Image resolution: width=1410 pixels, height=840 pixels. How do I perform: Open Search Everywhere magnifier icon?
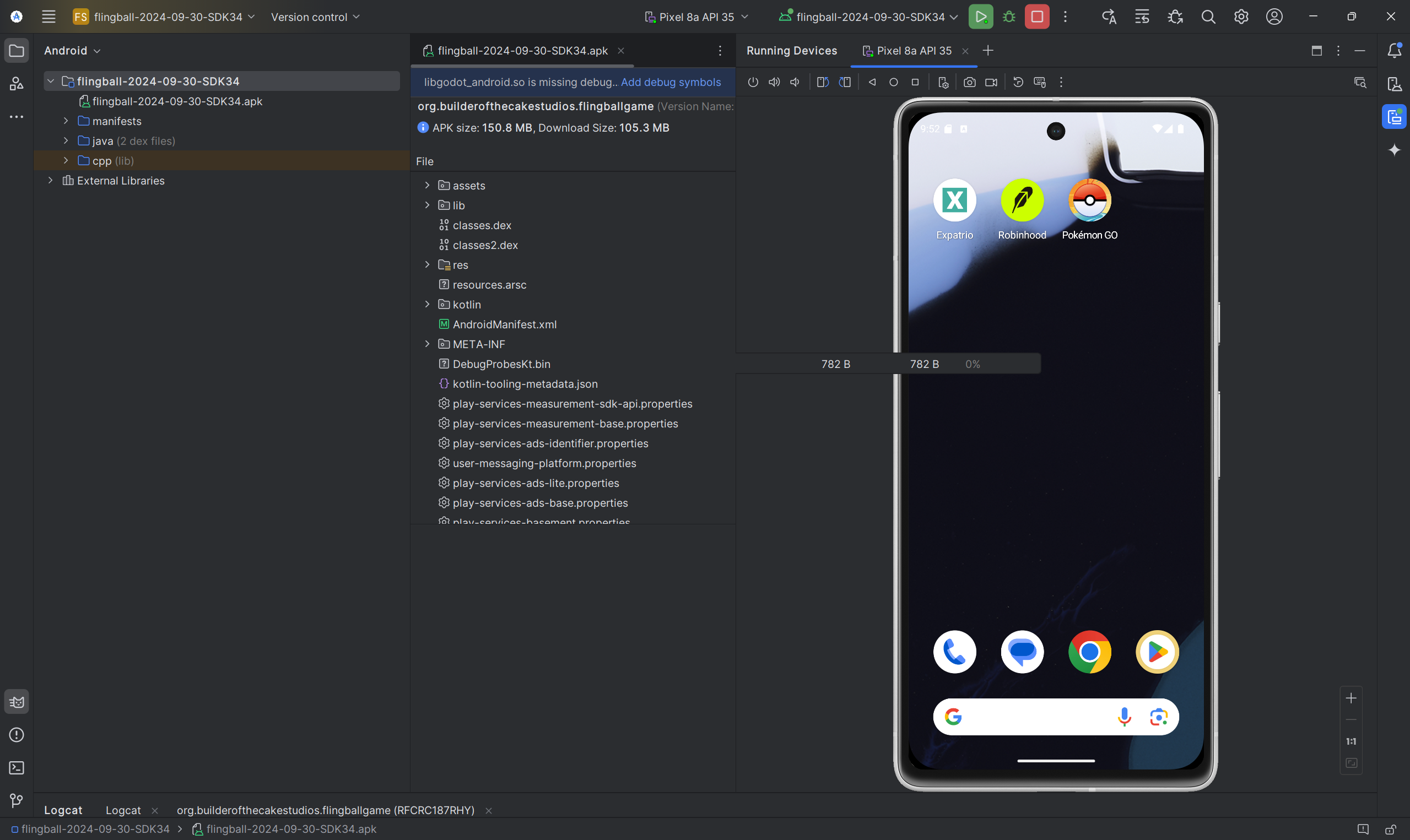[1208, 17]
